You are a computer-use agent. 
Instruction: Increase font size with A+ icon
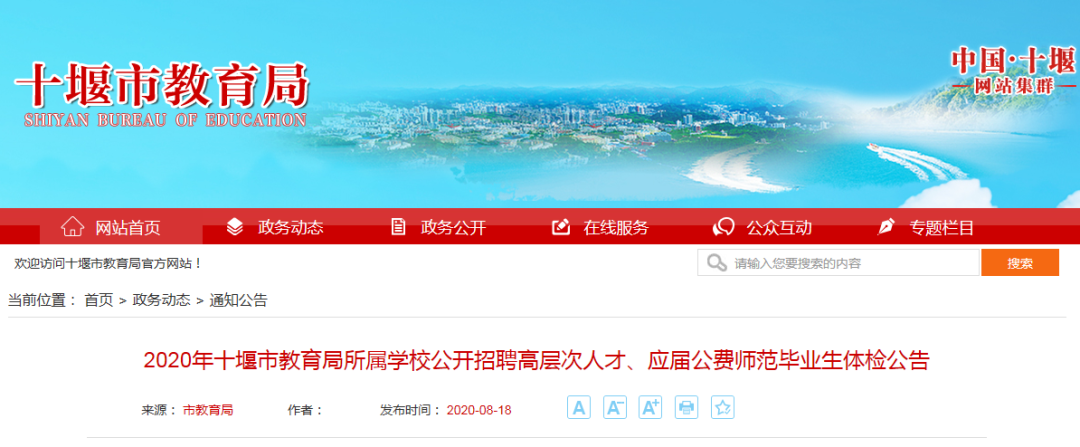coord(651,407)
